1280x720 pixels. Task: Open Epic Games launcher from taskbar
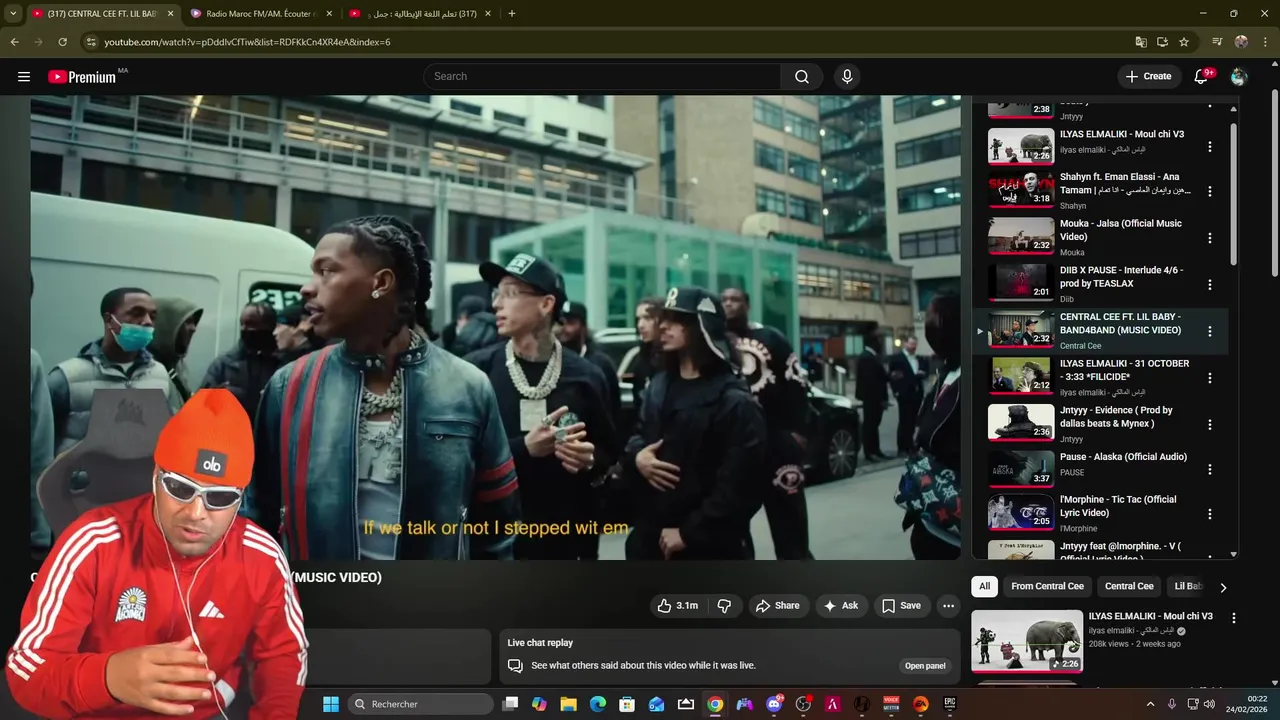[950, 704]
